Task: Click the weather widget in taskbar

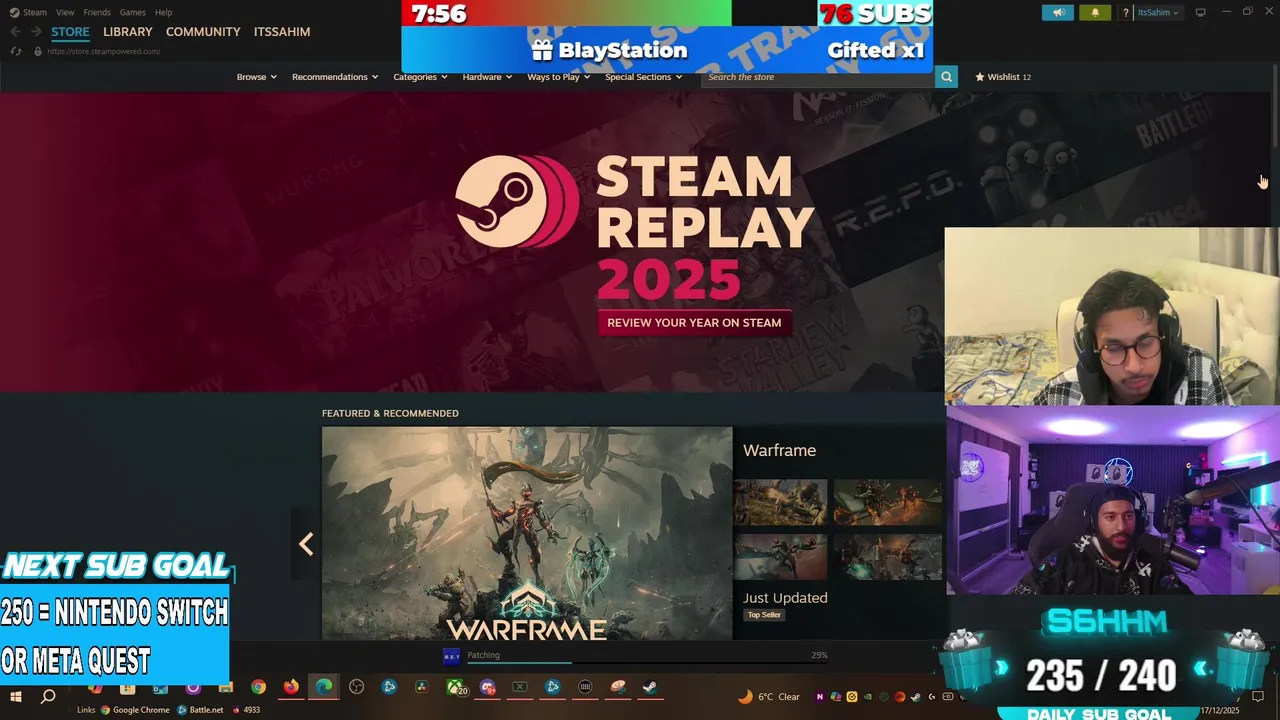Action: 769,697
